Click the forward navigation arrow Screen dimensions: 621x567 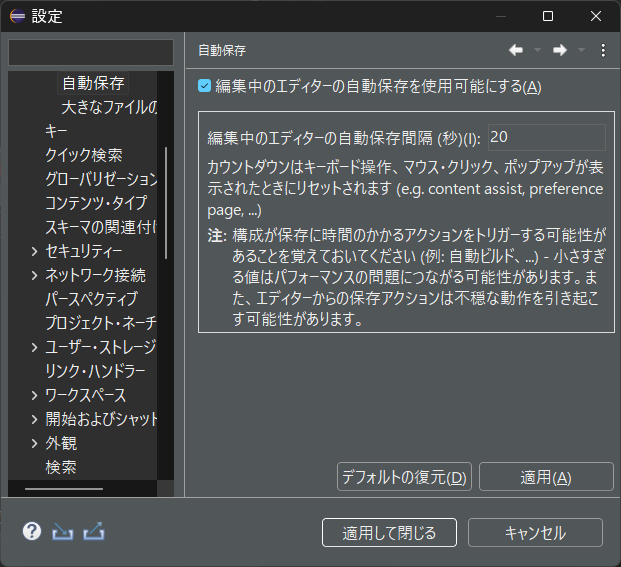tap(560, 50)
